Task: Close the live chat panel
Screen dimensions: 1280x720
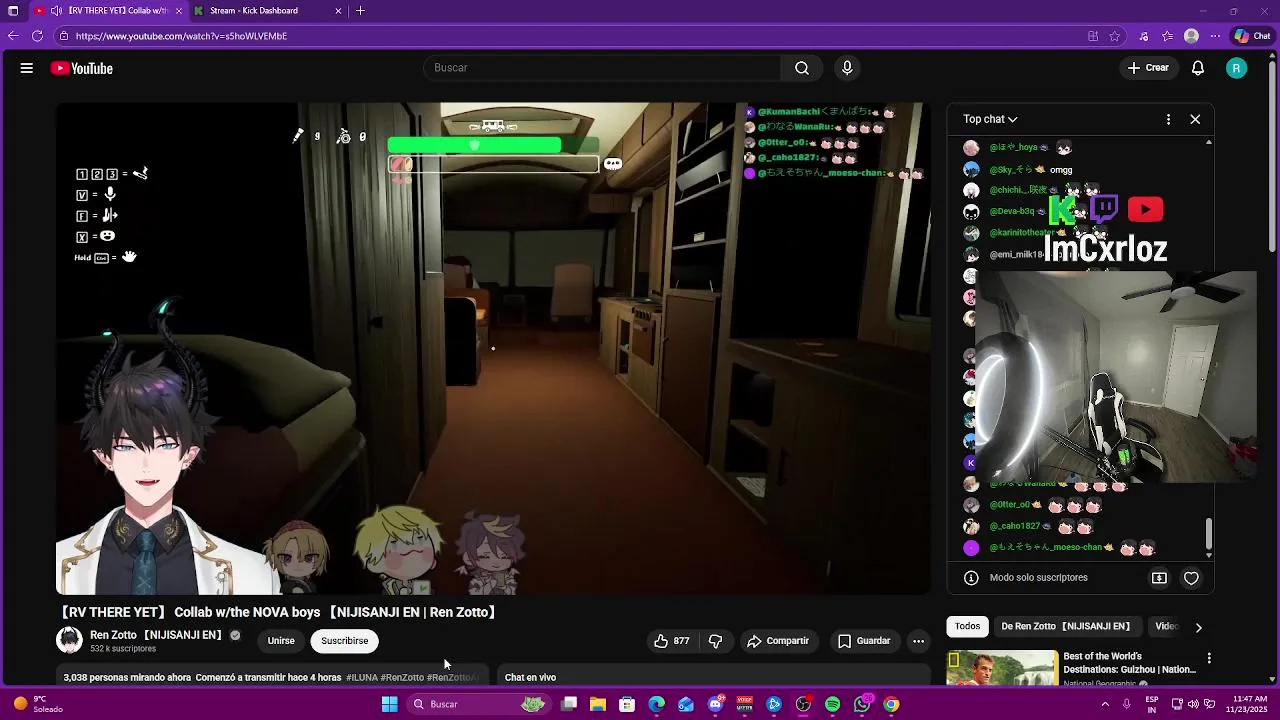Action: click(x=1195, y=119)
